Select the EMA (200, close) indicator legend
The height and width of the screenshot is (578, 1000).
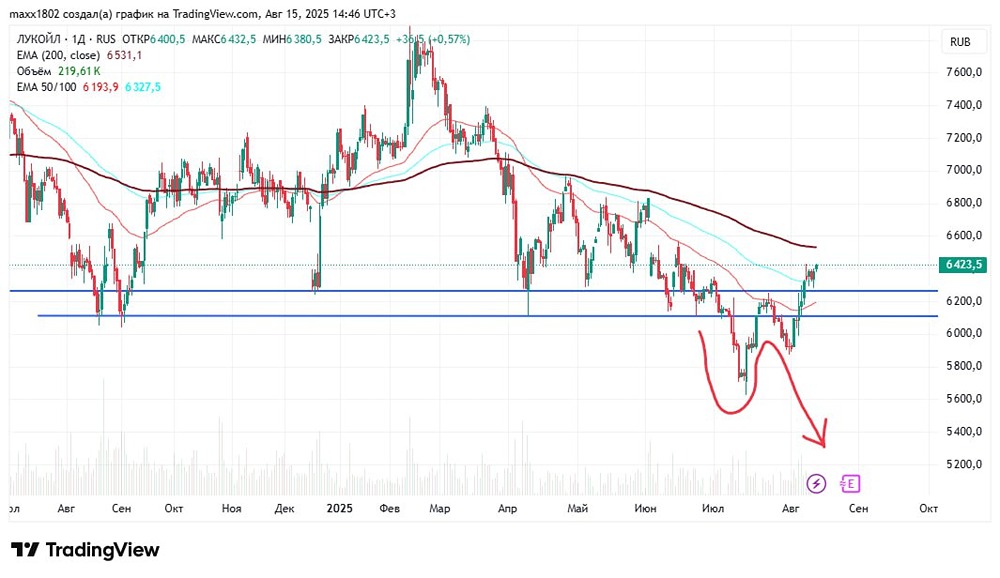58,56
